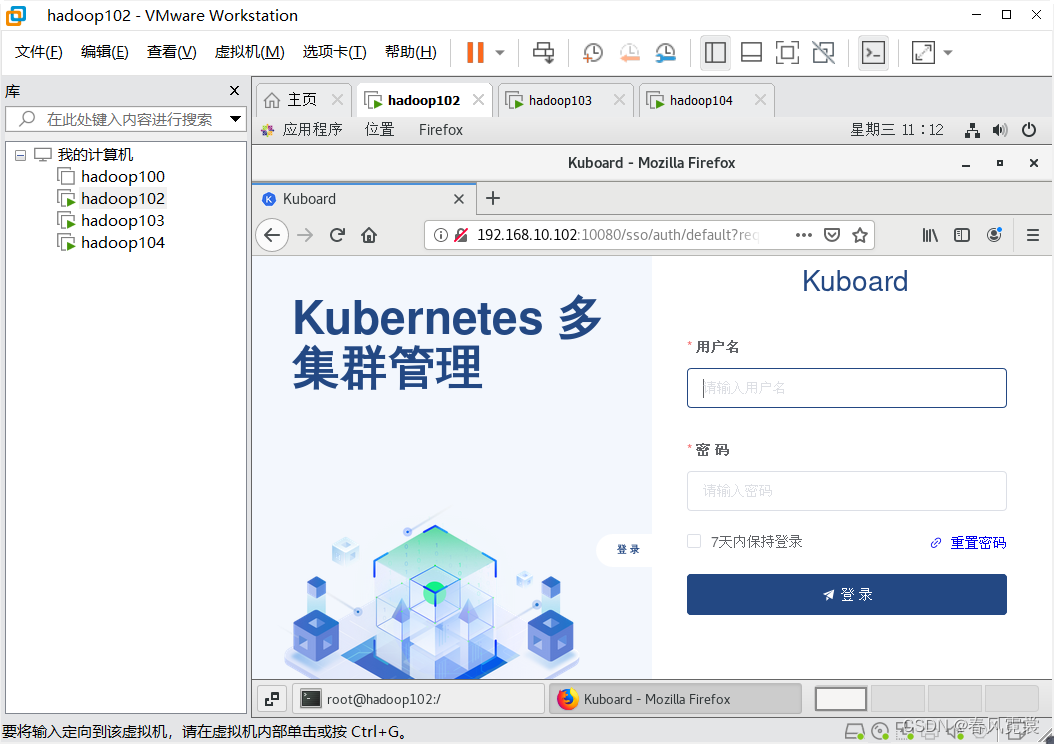Screen dimensions: 1054x744
Task: Open the console view icon
Action: point(873,52)
